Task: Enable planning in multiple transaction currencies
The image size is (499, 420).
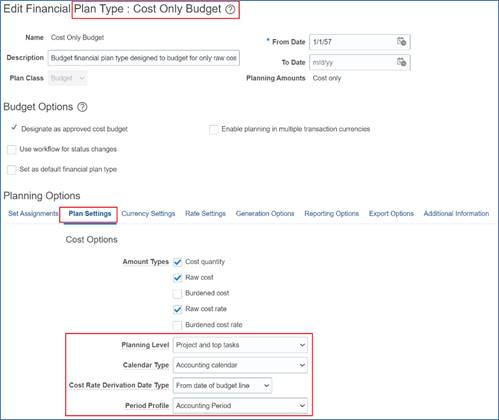Action: (x=214, y=129)
